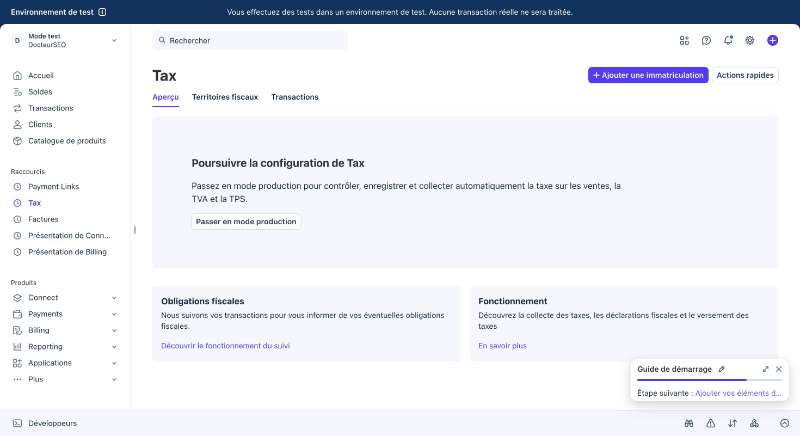Expand the Guide de démarrage panel
Screen dimensions: 800x436
coord(765,369)
